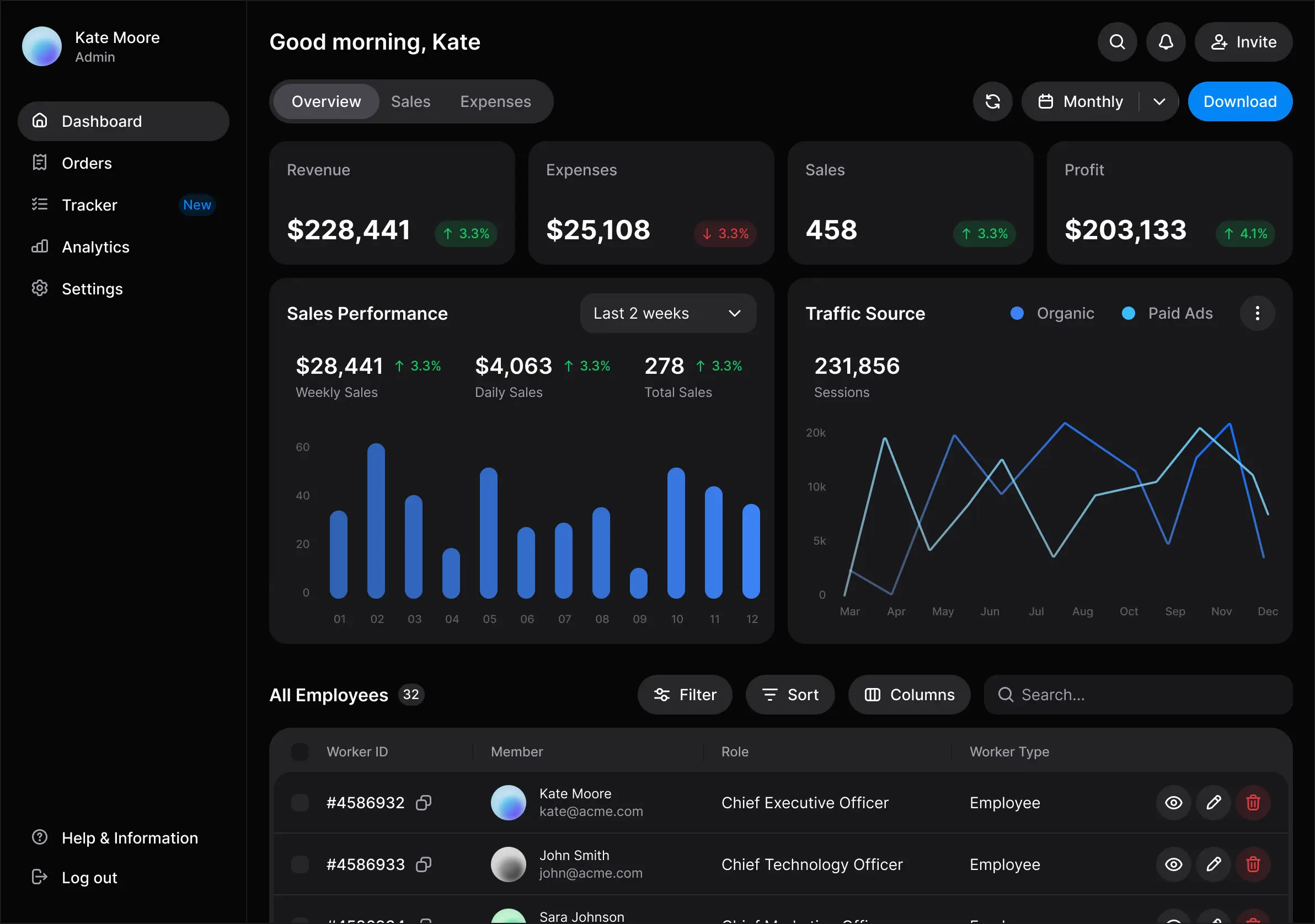1315x924 pixels.
Task: Click the Download button
Action: coord(1240,101)
